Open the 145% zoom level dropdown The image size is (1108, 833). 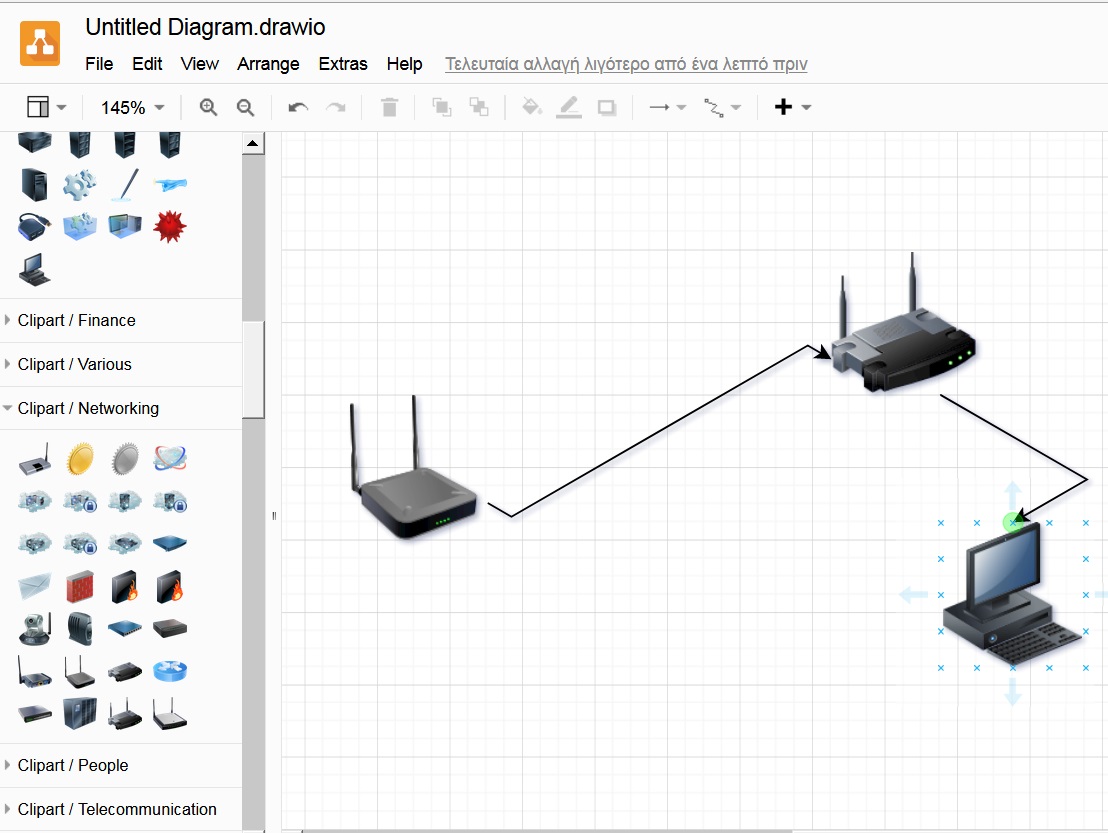[133, 107]
